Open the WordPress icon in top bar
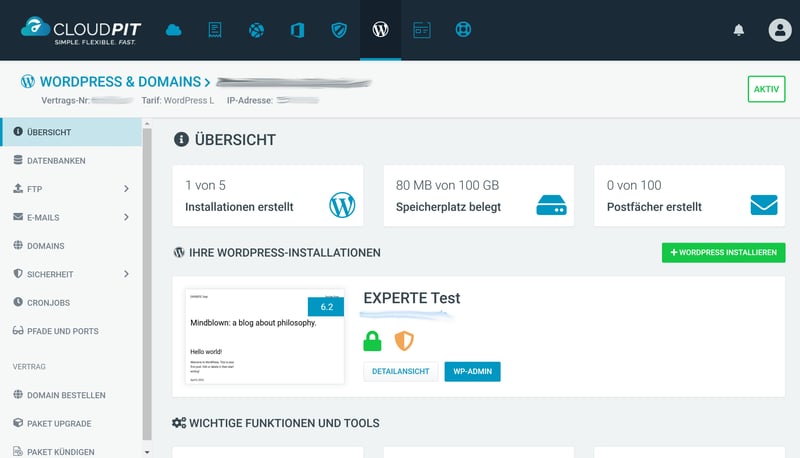The width and height of the screenshot is (800, 458). (x=380, y=30)
